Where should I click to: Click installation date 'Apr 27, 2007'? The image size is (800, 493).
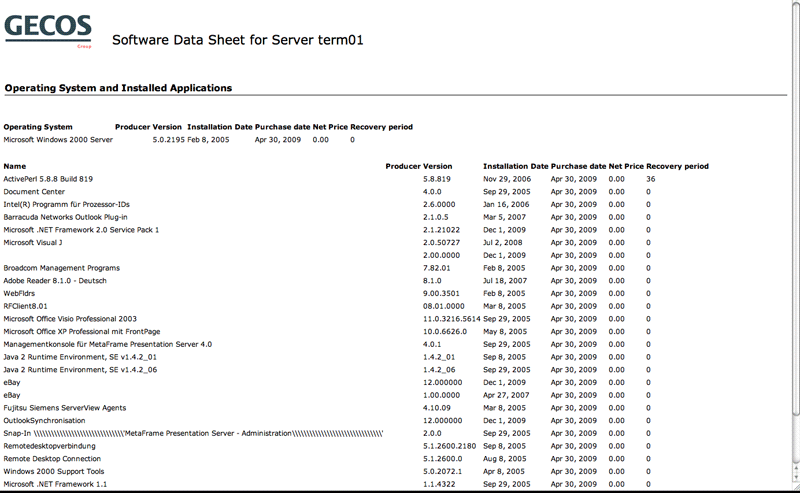tap(506, 396)
